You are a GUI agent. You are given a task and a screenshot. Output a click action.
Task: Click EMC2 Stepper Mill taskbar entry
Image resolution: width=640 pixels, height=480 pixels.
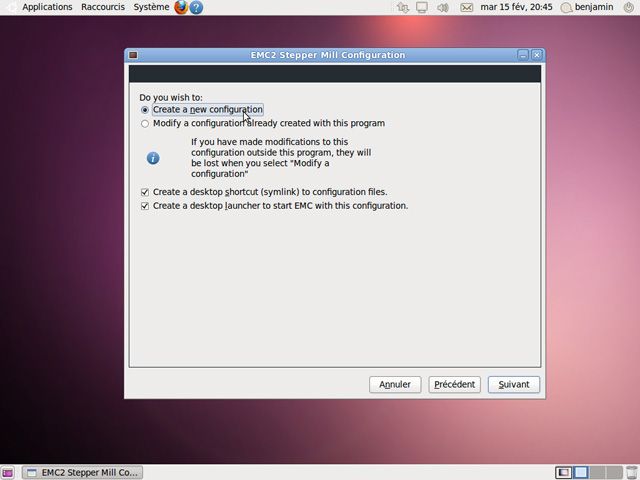[x=82, y=473]
